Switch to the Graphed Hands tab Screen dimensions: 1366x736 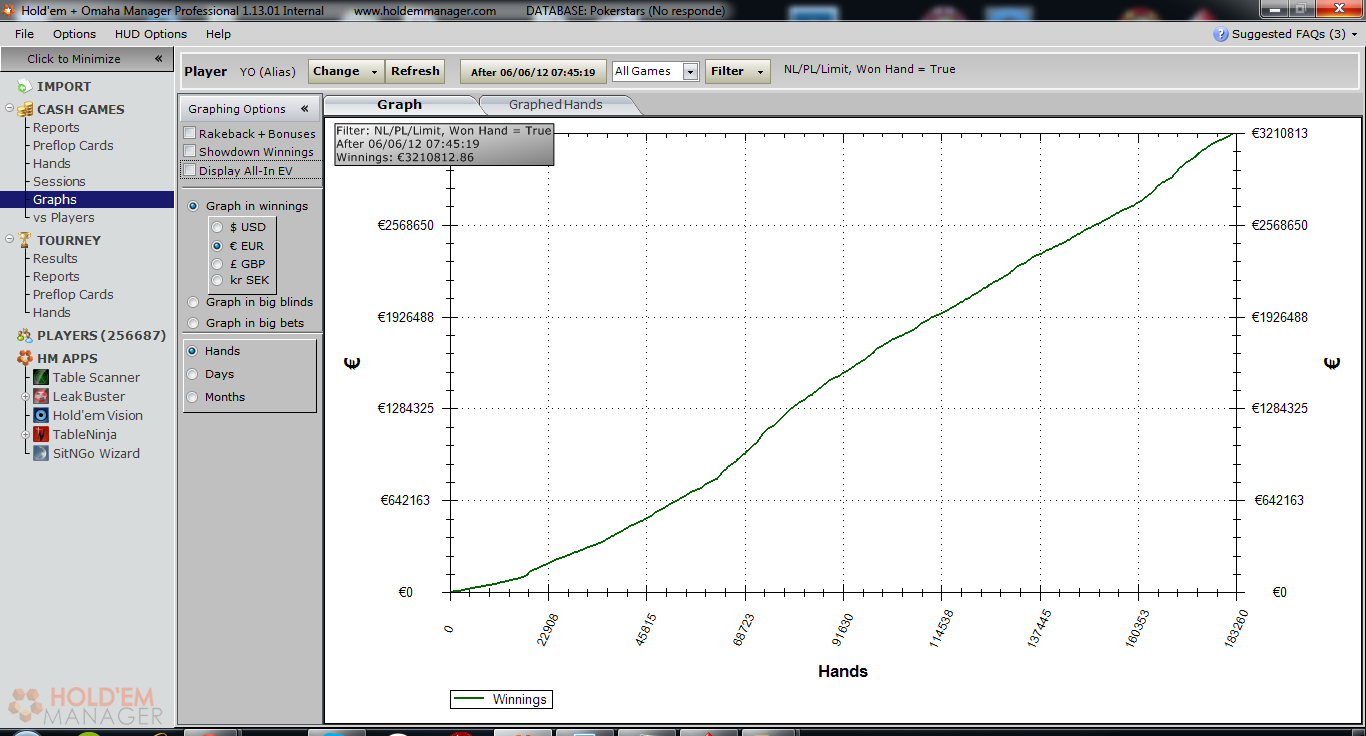[555, 105]
